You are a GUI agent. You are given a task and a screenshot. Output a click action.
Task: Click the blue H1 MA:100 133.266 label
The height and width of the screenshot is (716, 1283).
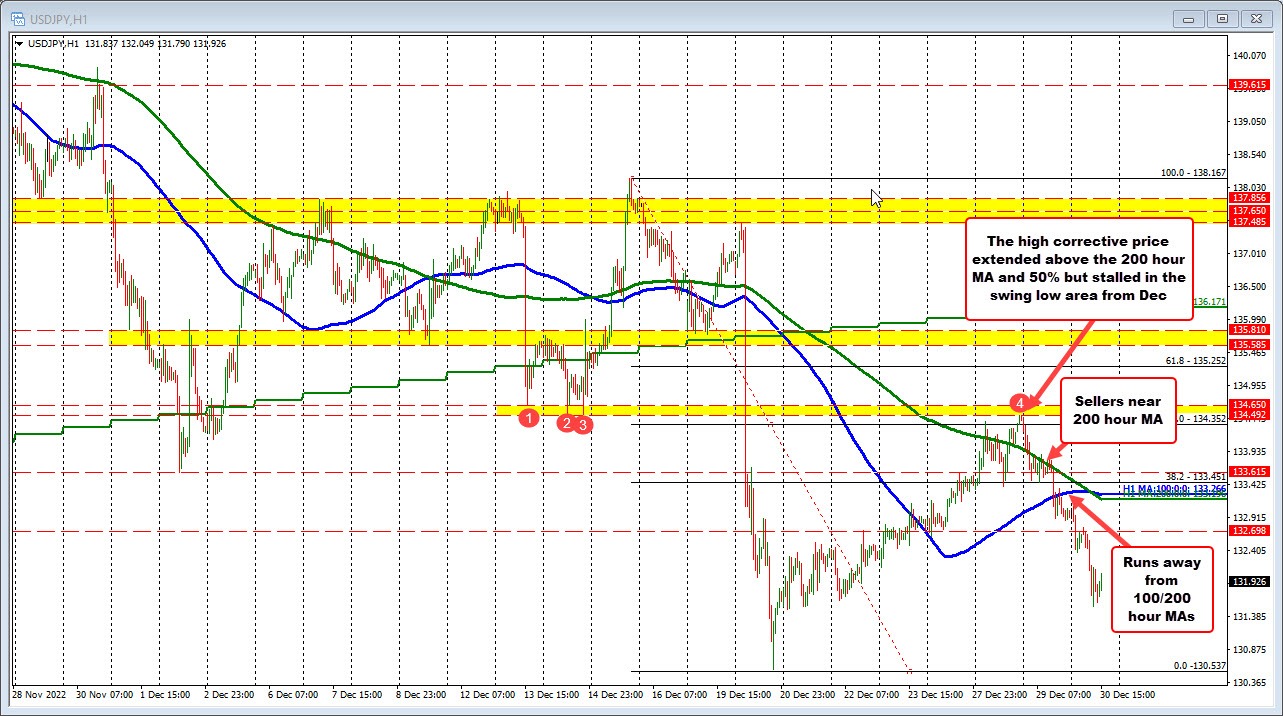pyautogui.click(x=1175, y=488)
